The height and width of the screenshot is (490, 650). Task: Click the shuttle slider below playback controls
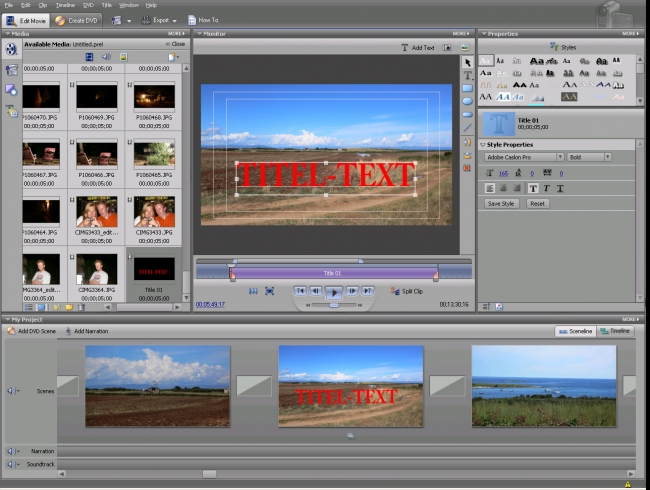(x=334, y=304)
